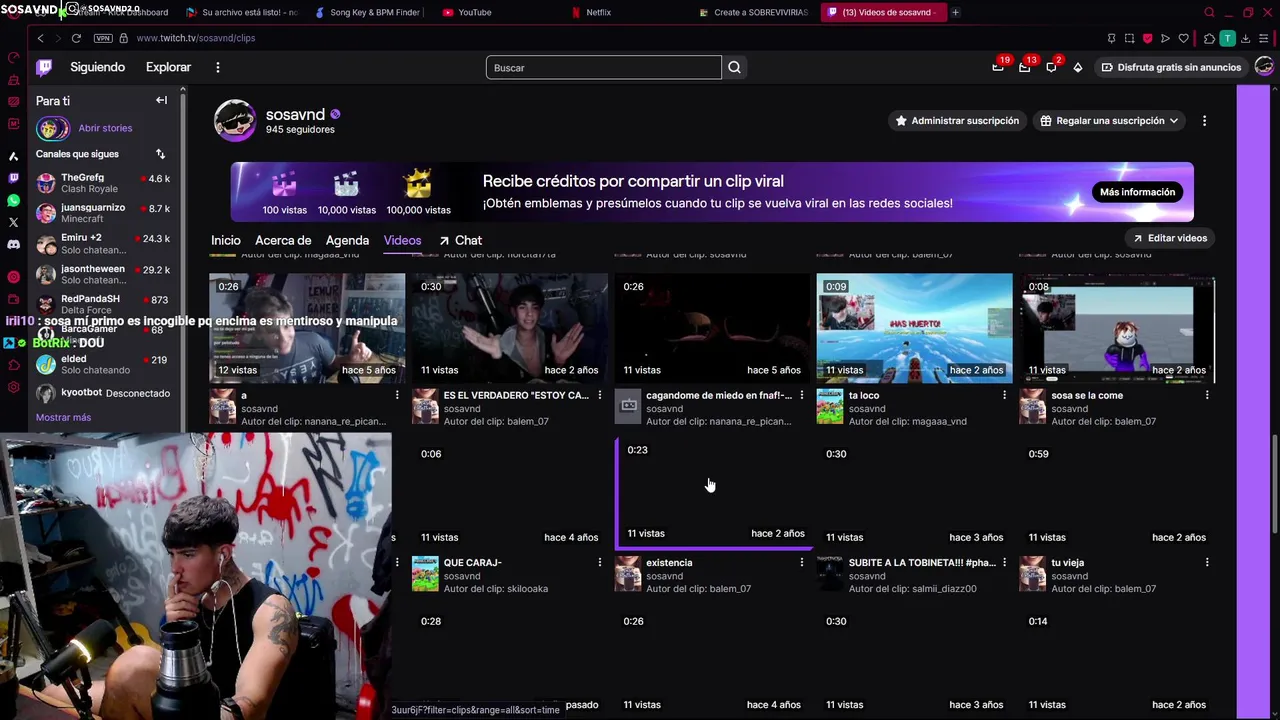This screenshot has height=720, width=1280.
Task: Switch to Acerca de tab
Action: pos(283,240)
